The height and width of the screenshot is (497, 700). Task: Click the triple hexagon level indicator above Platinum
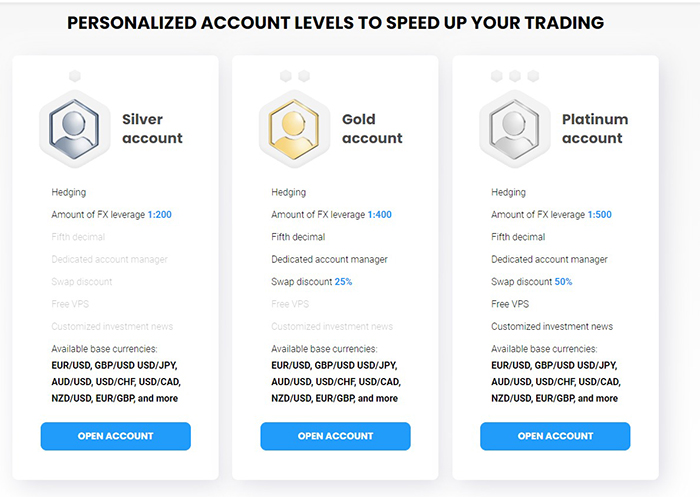[515, 76]
